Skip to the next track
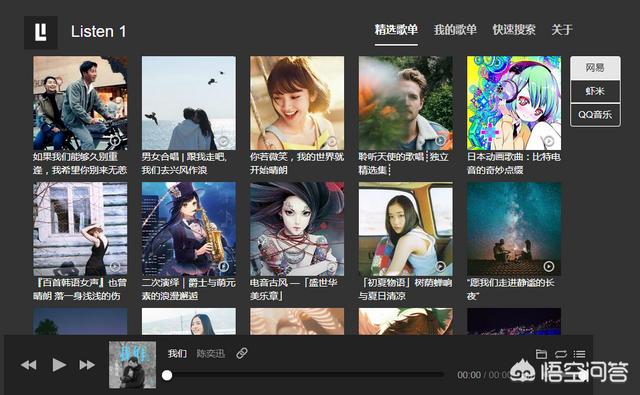 coord(87,365)
